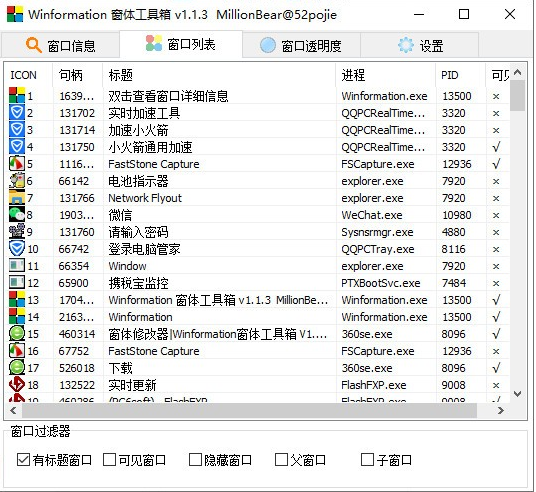Click the PTXBootSvc.exe process cell
This screenshot has width=536, height=492.
tap(381, 283)
